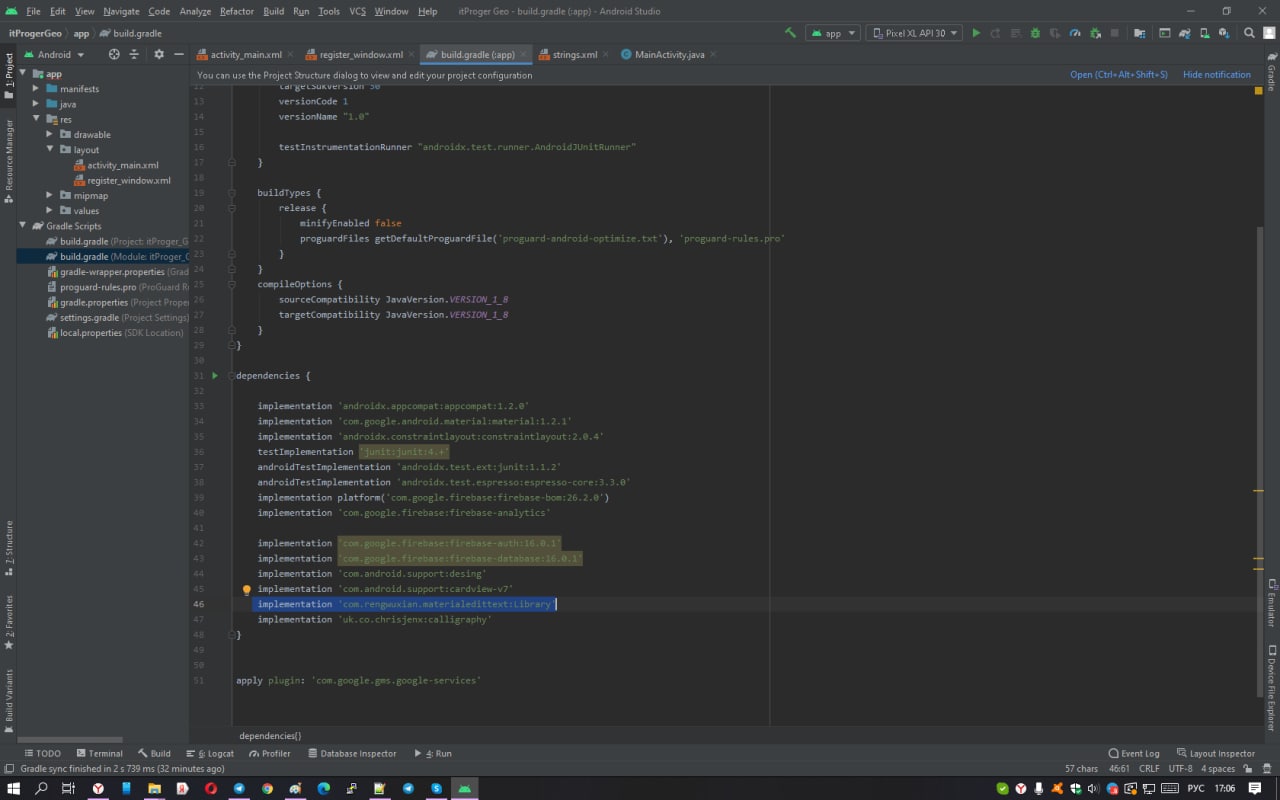This screenshot has height=800, width=1280.
Task: Run the app with the green play button
Action: point(976,33)
